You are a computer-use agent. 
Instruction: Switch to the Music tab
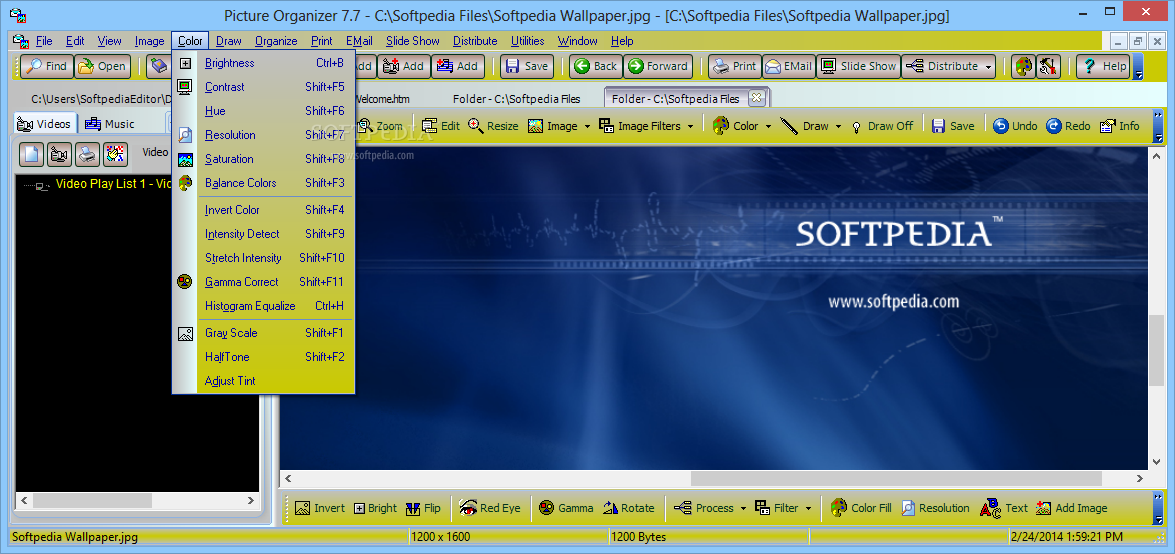(110, 124)
